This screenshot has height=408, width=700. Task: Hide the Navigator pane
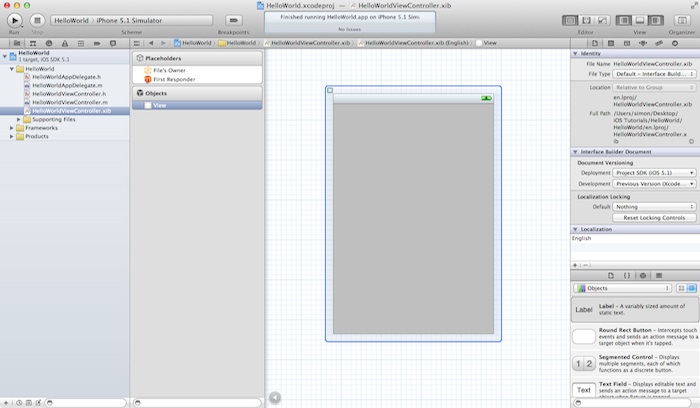tap(624, 20)
